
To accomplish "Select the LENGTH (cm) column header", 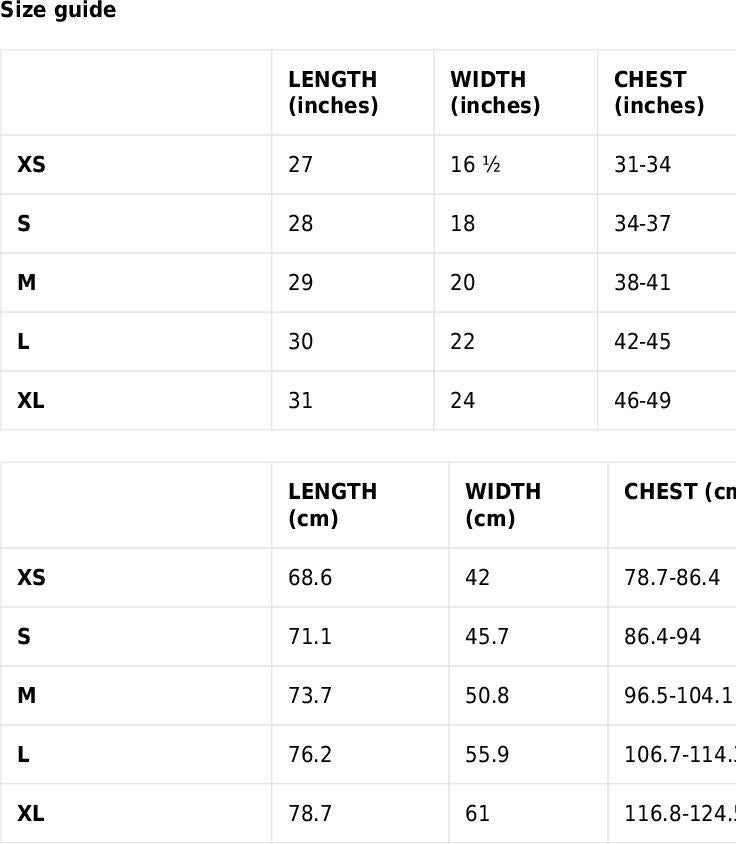I will 360,505.
